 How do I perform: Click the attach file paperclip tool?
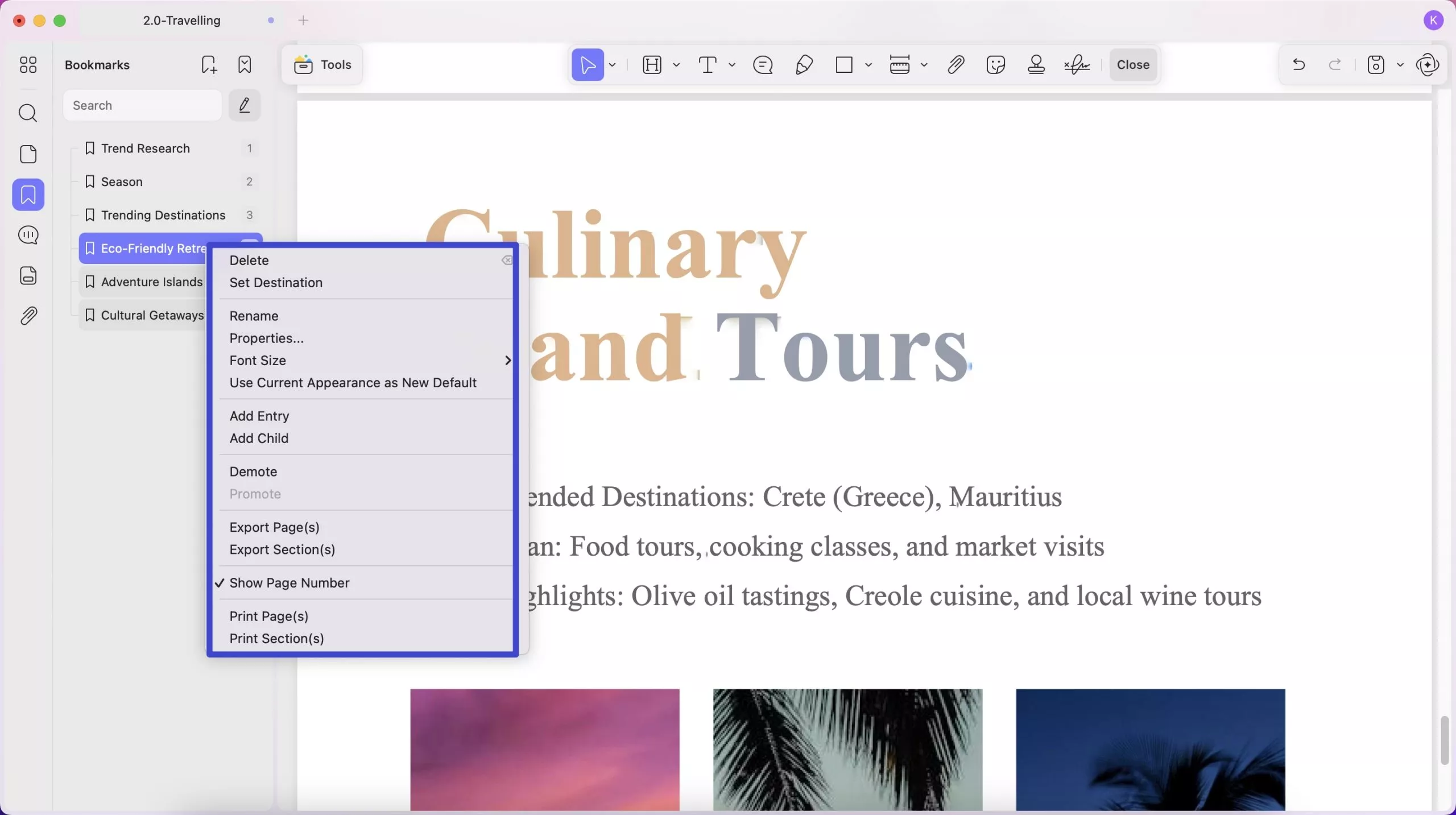pyautogui.click(x=955, y=65)
